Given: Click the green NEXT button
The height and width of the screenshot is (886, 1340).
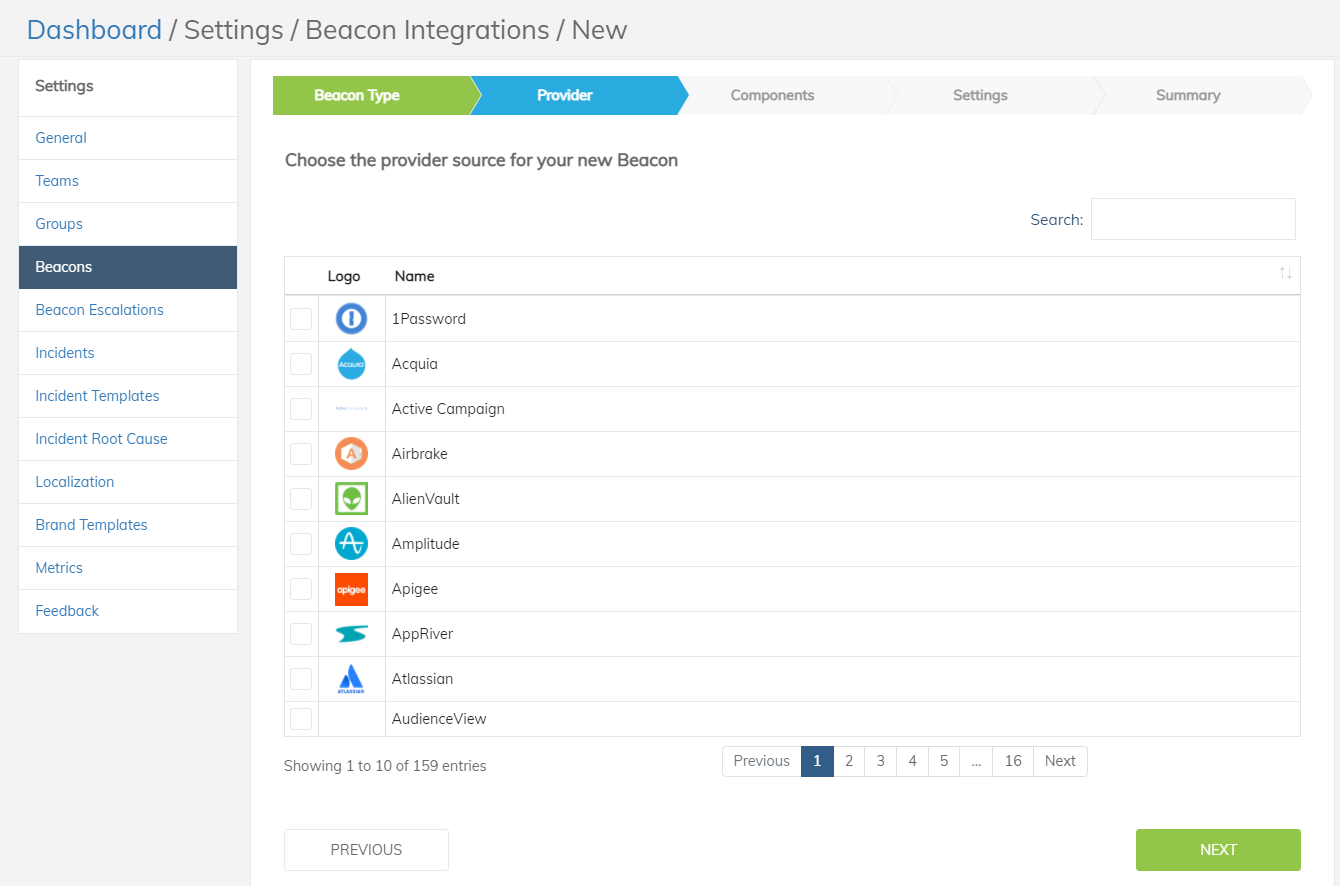Looking at the screenshot, I should point(1218,850).
